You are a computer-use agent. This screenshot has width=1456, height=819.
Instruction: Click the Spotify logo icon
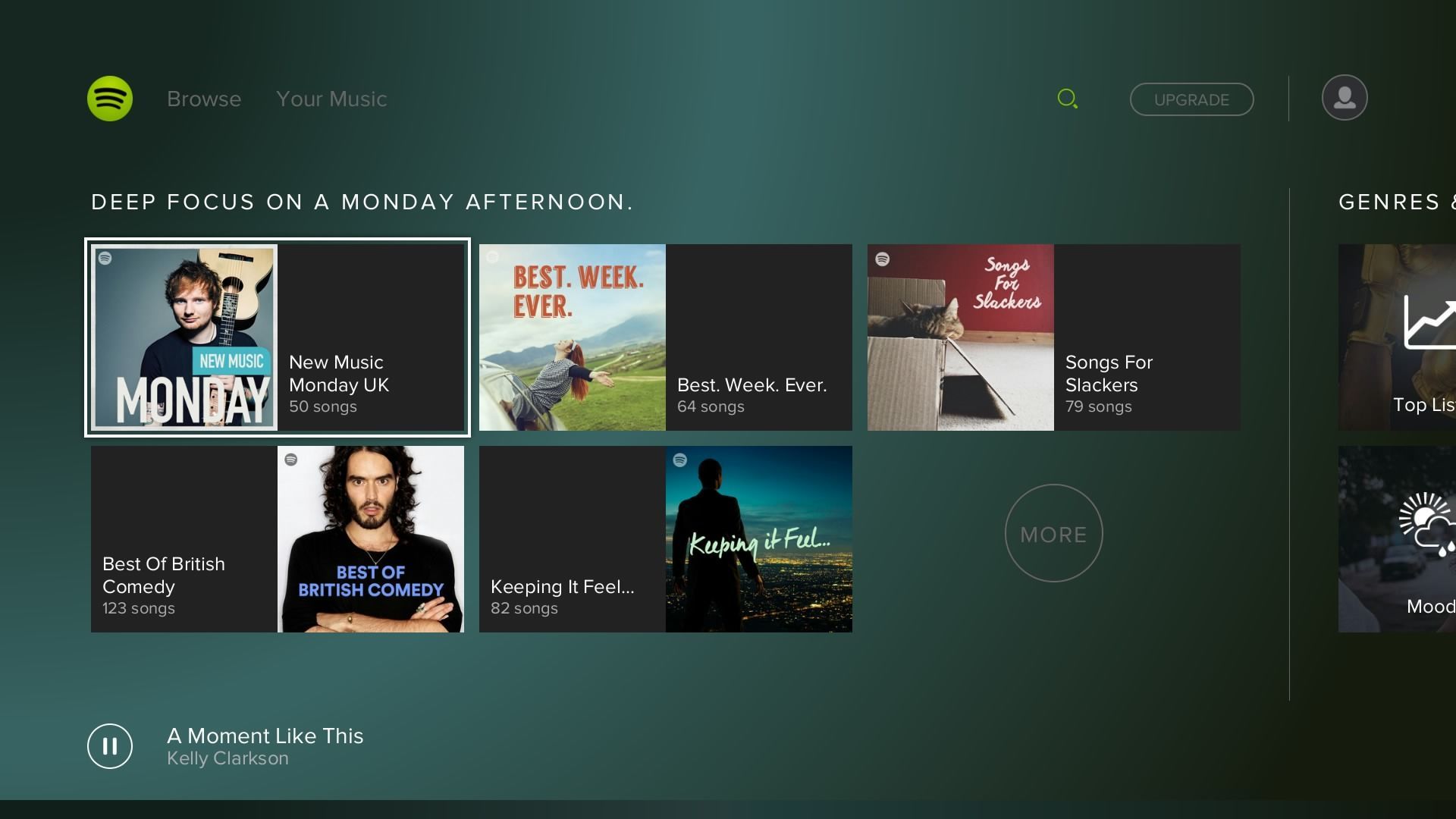point(110,99)
